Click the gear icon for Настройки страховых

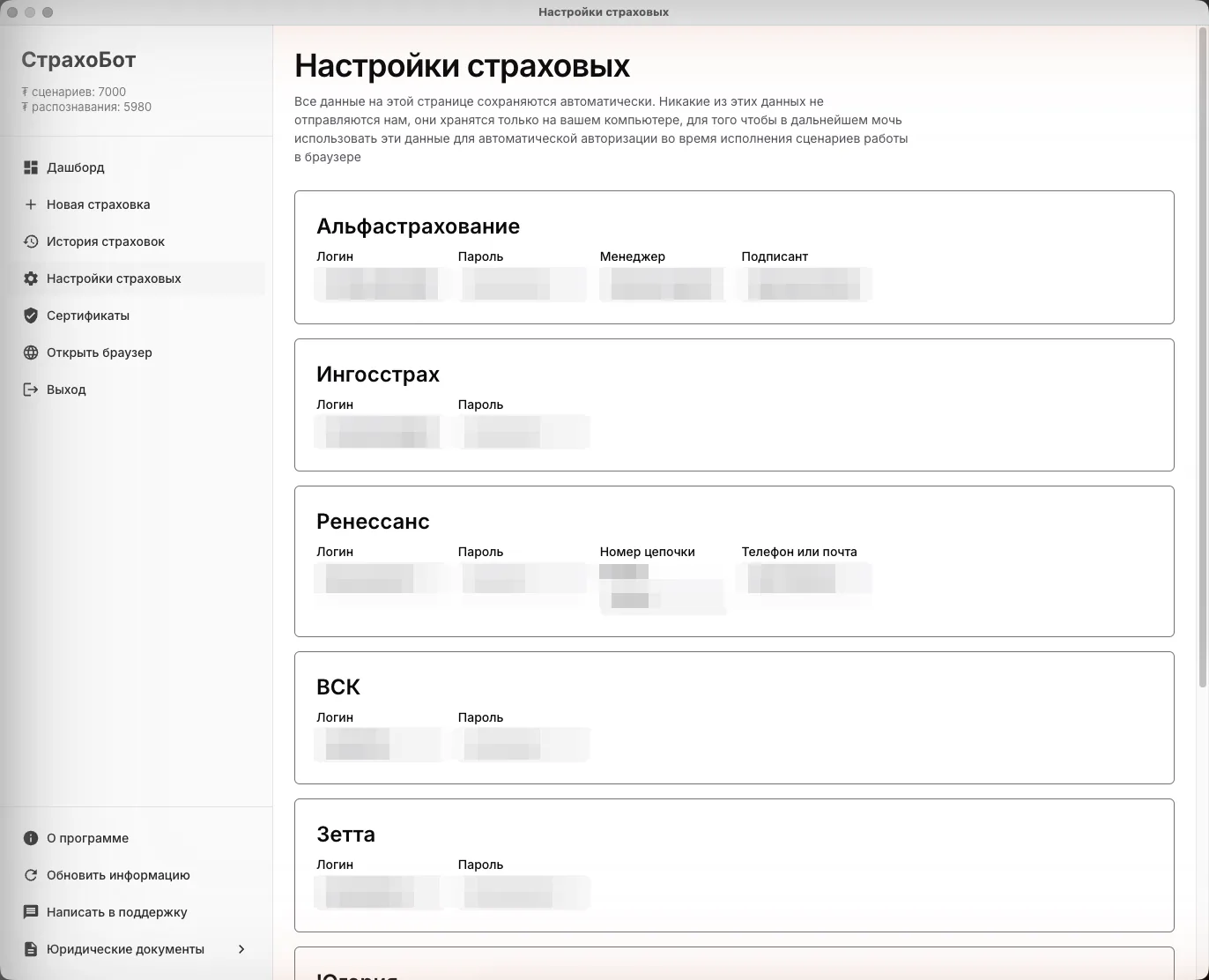[31, 278]
